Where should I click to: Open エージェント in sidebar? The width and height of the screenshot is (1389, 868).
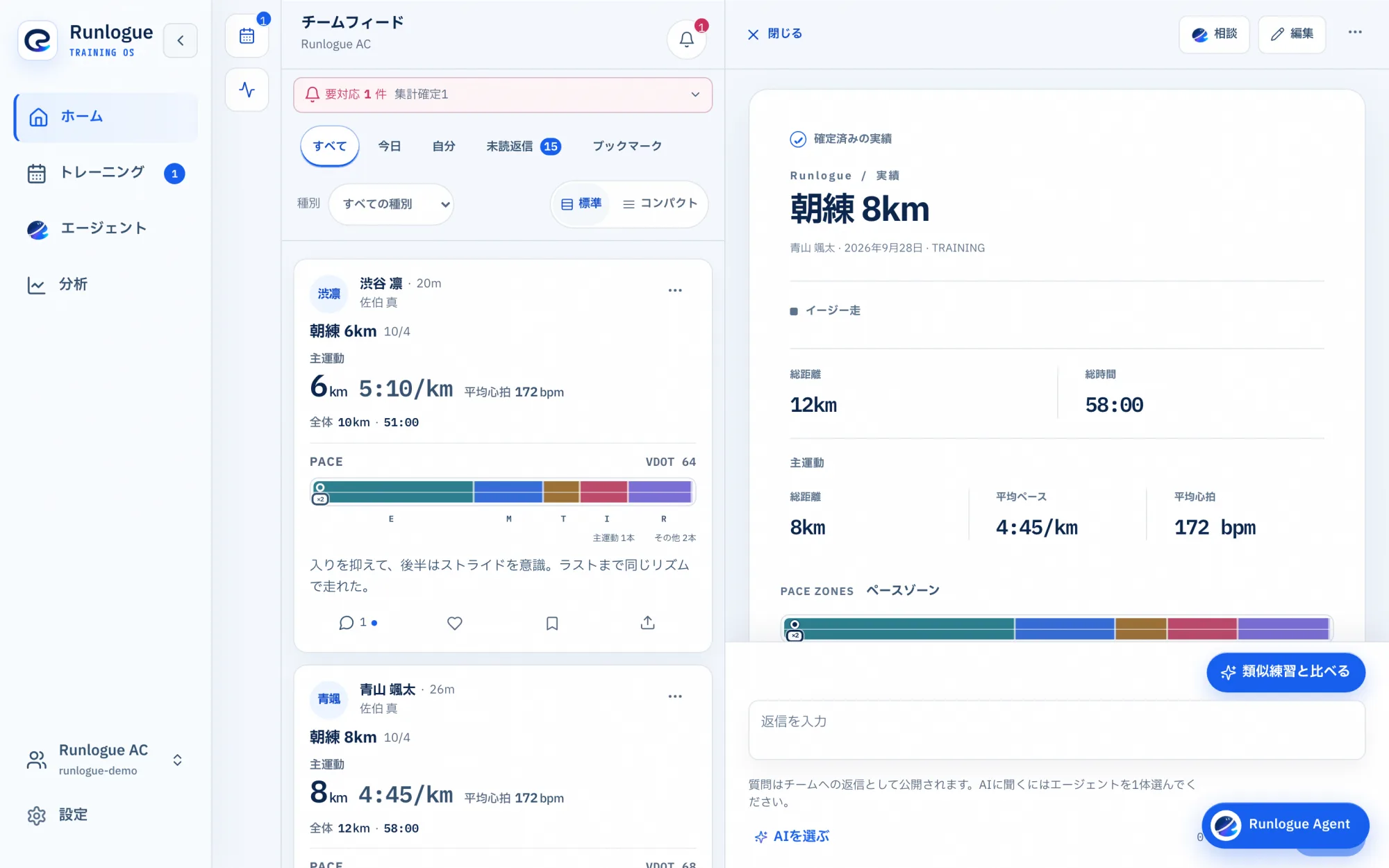click(x=106, y=228)
